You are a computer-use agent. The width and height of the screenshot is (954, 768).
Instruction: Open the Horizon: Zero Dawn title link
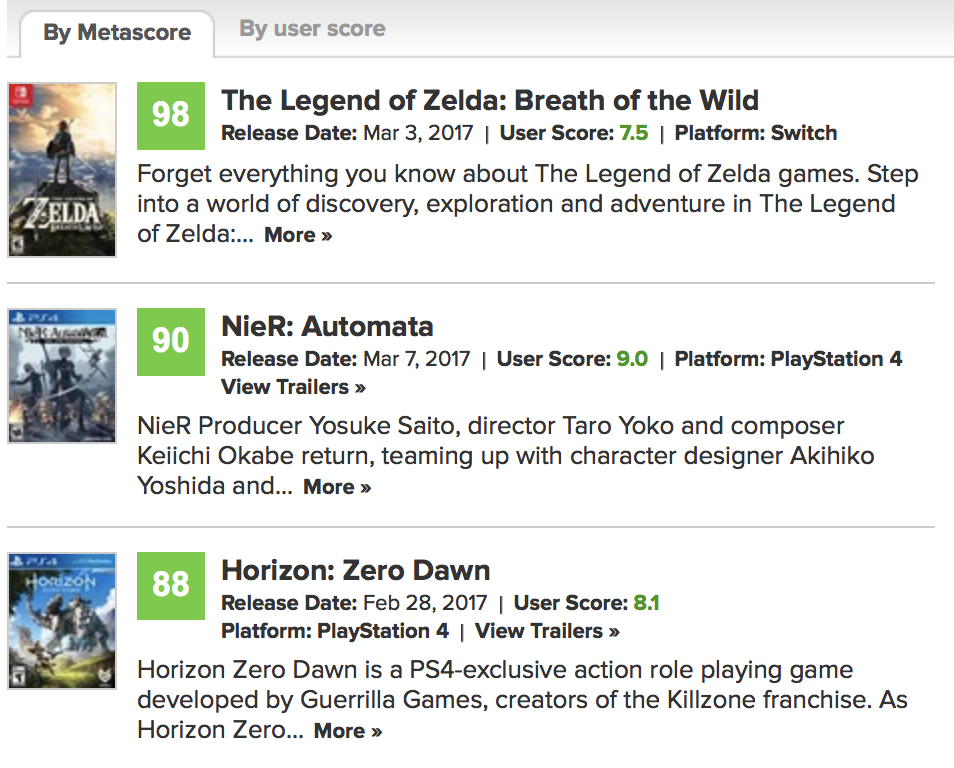coord(356,570)
